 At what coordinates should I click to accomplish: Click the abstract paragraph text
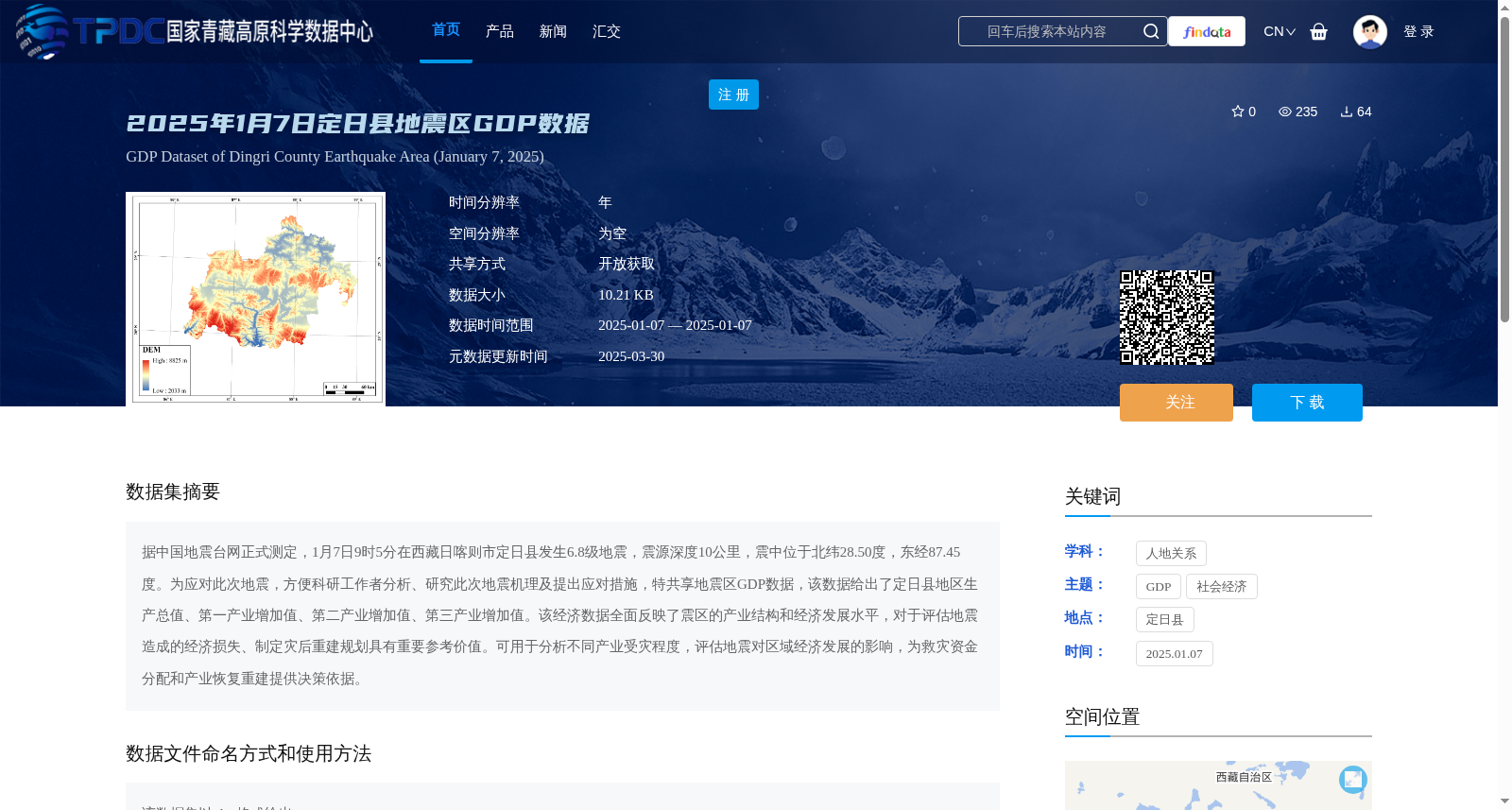562,615
